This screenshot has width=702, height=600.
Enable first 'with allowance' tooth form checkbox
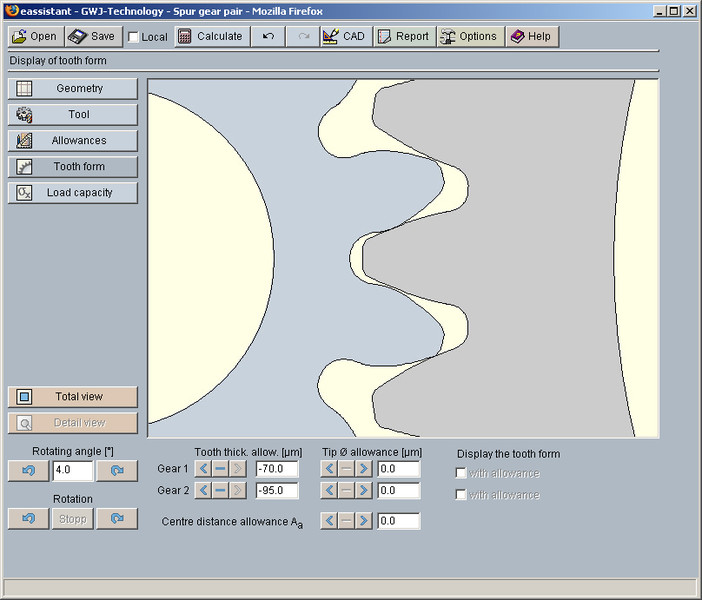(461, 473)
